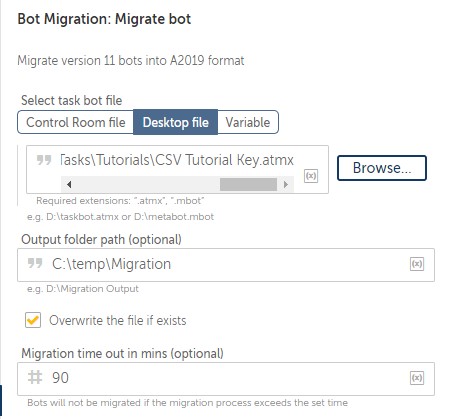Click the horizontal scrollbar thumb in file path box
Viewport: 450px width, 419px height.
pyautogui.click(x=248, y=184)
